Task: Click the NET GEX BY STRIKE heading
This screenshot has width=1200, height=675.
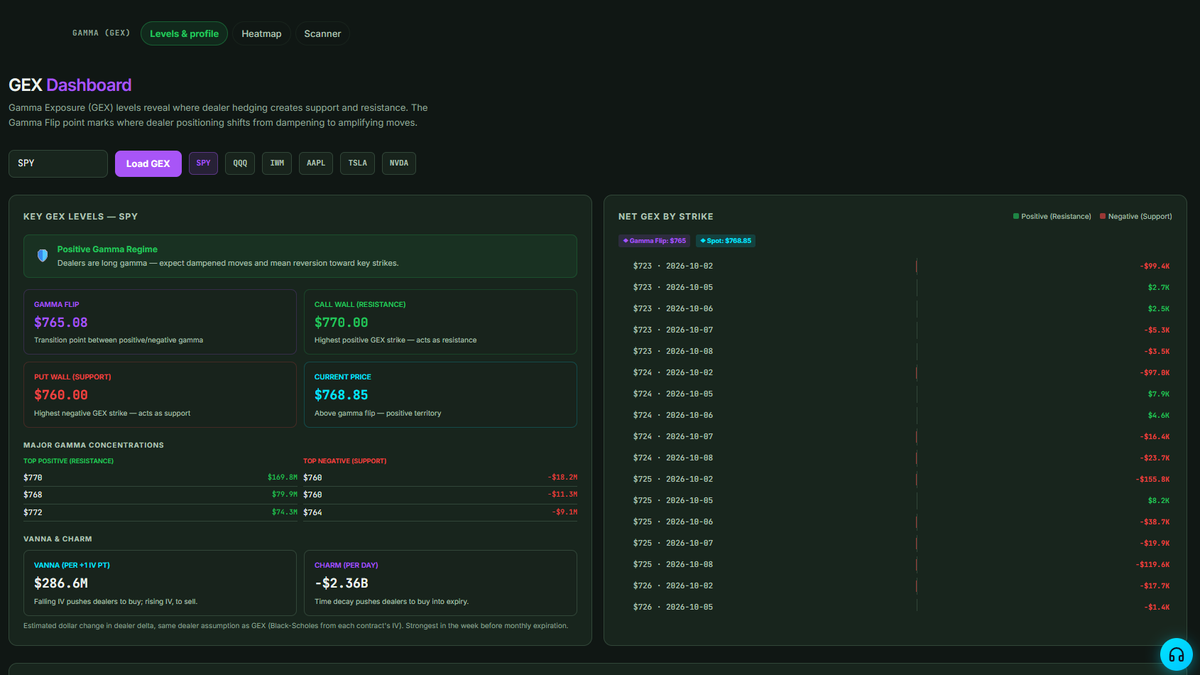Action: pyautogui.click(x=666, y=216)
